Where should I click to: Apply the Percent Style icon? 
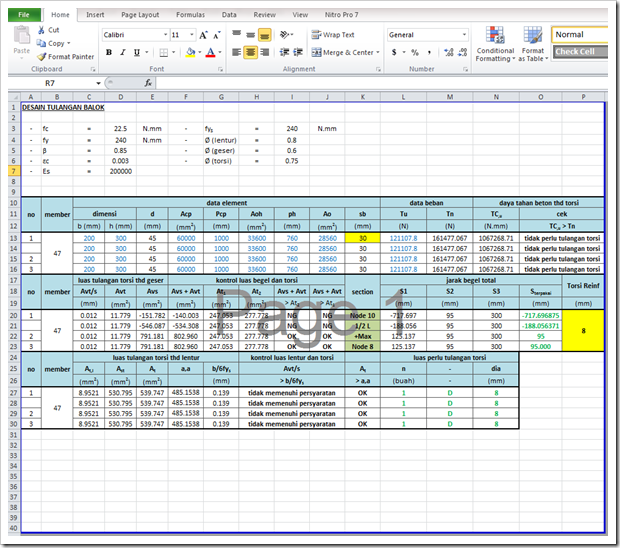point(415,52)
